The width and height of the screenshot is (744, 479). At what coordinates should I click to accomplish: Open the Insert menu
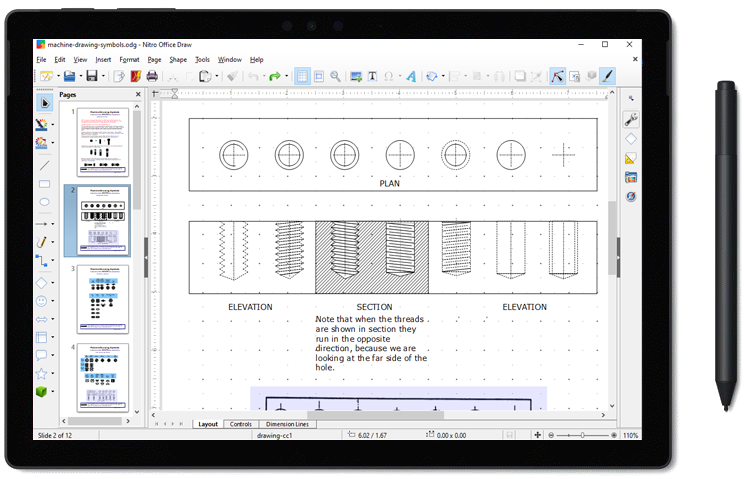(103, 59)
